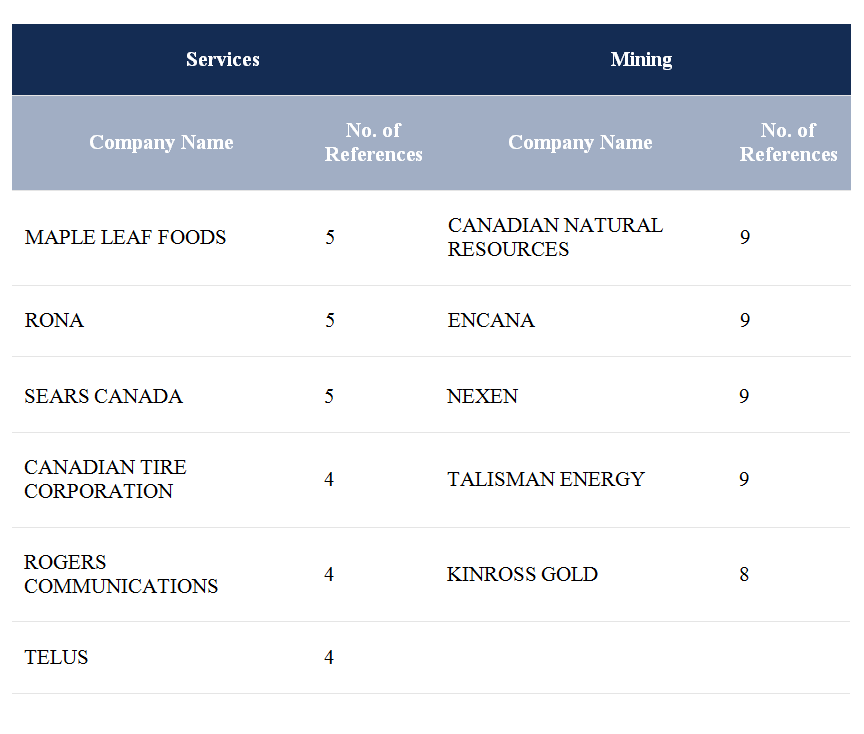864x734 pixels.
Task: Select the TELUS company cell
Action: pos(56,658)
